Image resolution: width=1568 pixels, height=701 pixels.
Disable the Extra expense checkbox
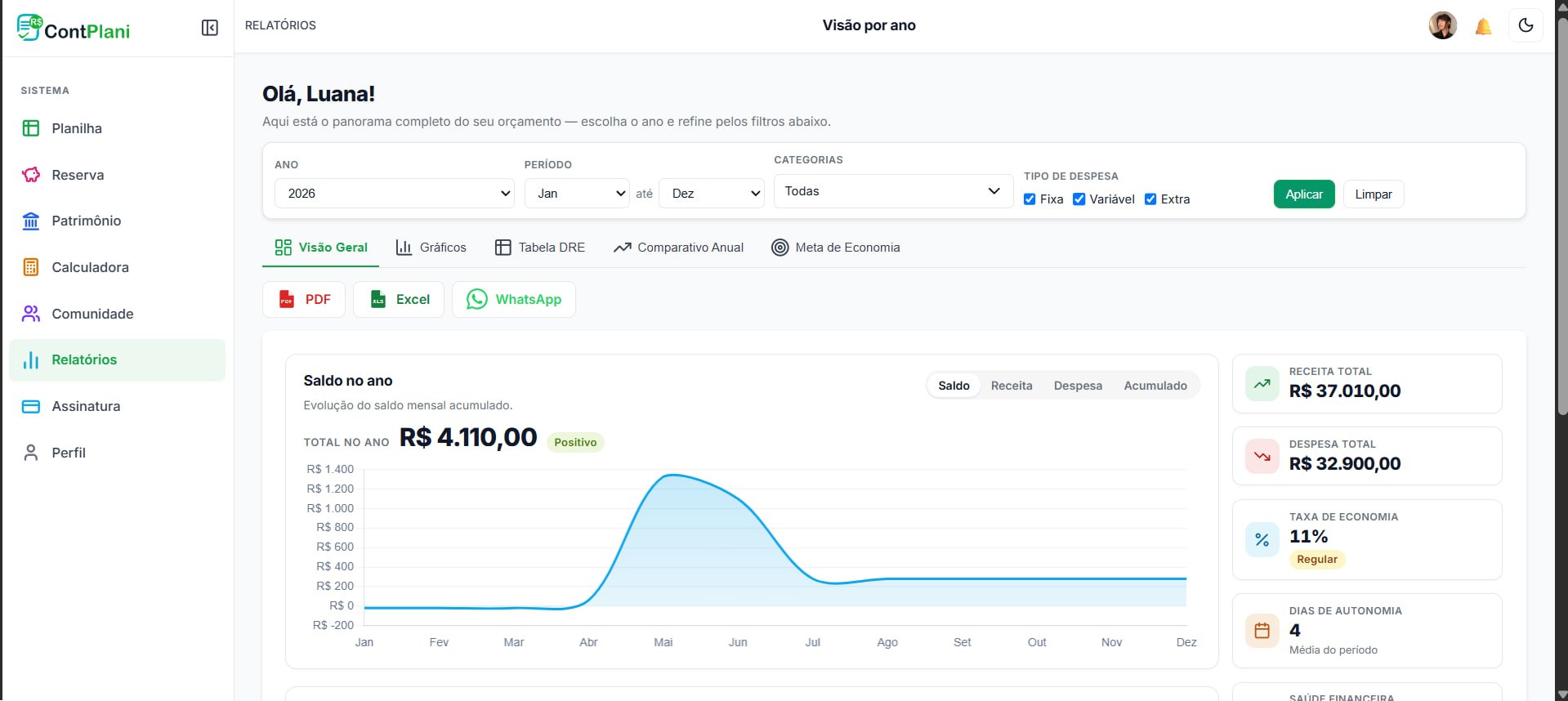[1150, 199]
